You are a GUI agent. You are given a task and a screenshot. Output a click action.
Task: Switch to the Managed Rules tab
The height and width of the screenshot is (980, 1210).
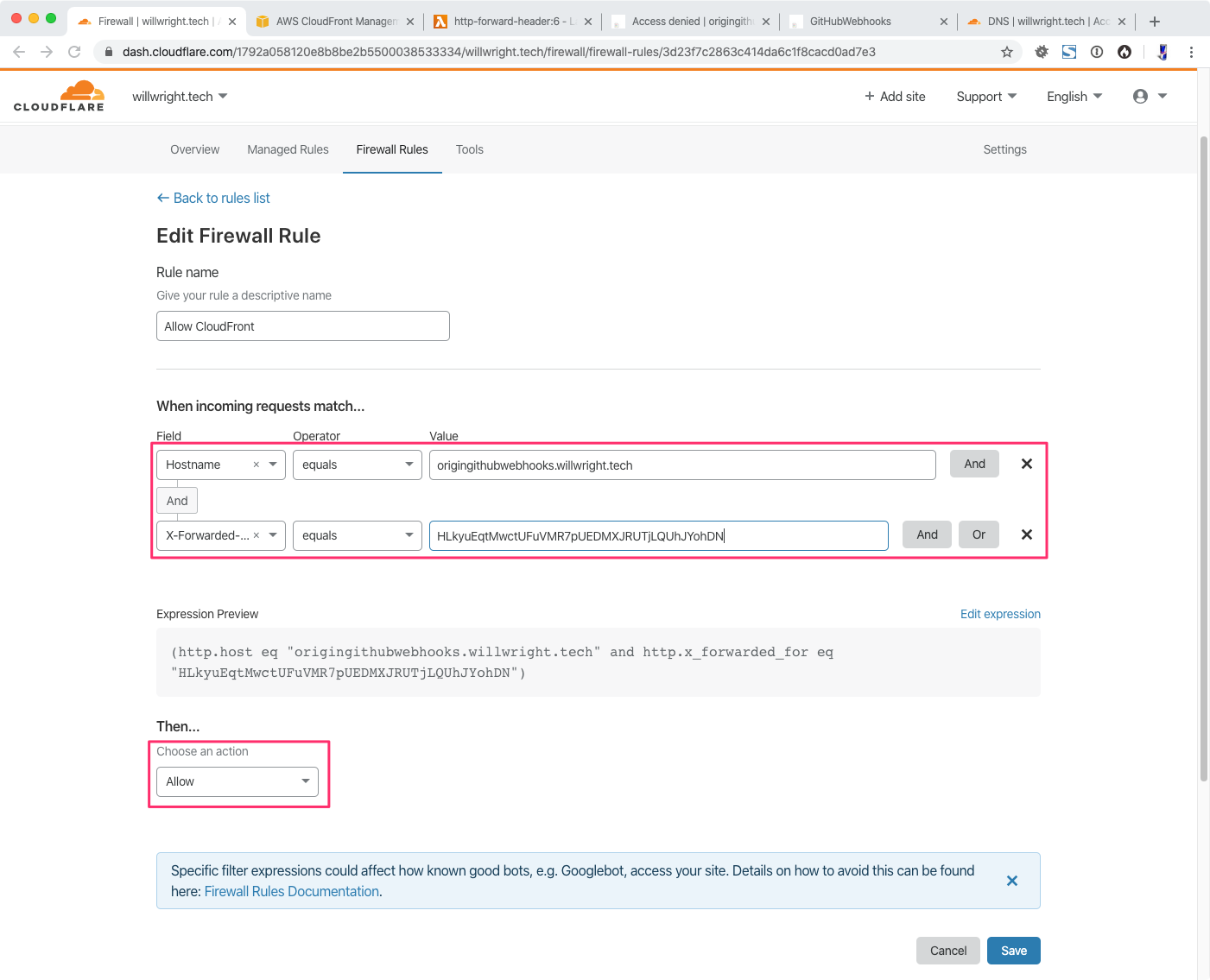click(x=288, y=149)
